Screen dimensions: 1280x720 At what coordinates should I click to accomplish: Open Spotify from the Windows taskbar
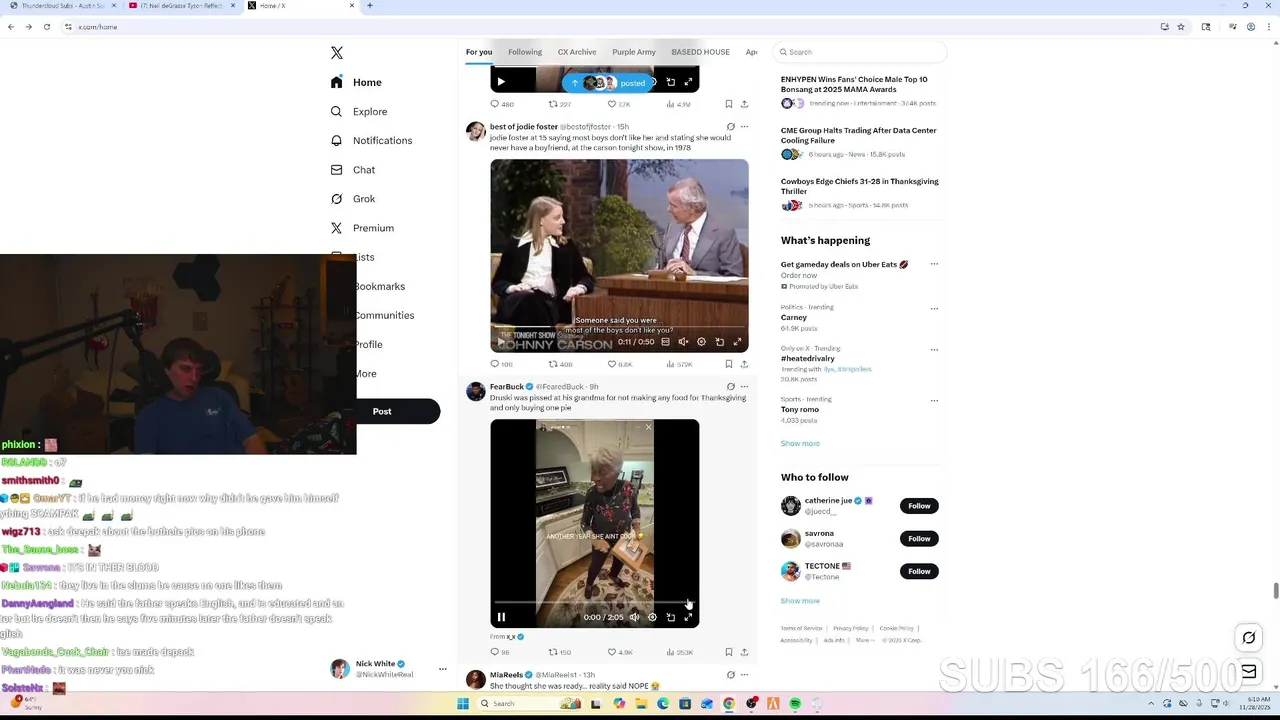point(795,704)
